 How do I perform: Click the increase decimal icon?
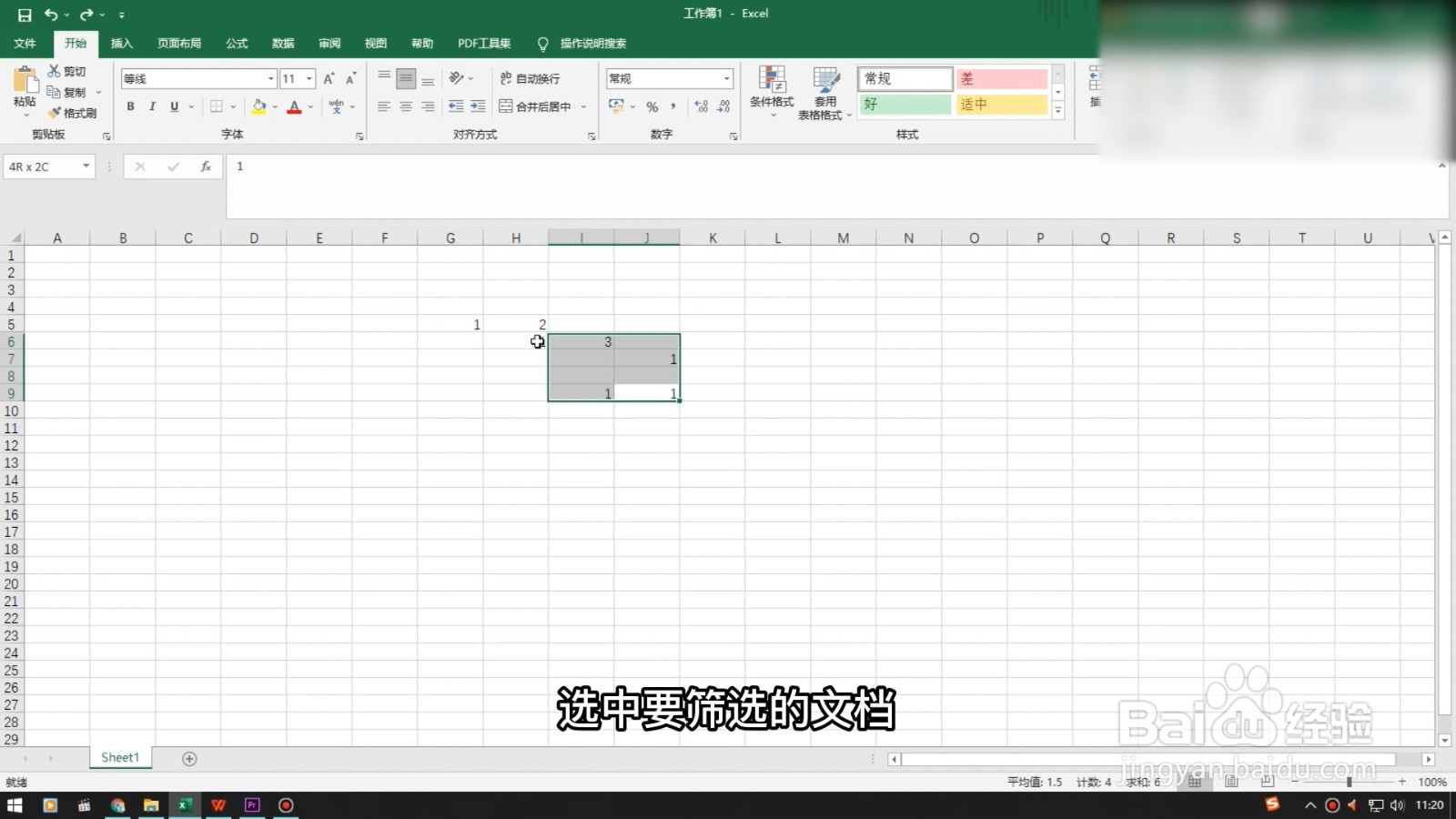point(701,106)
